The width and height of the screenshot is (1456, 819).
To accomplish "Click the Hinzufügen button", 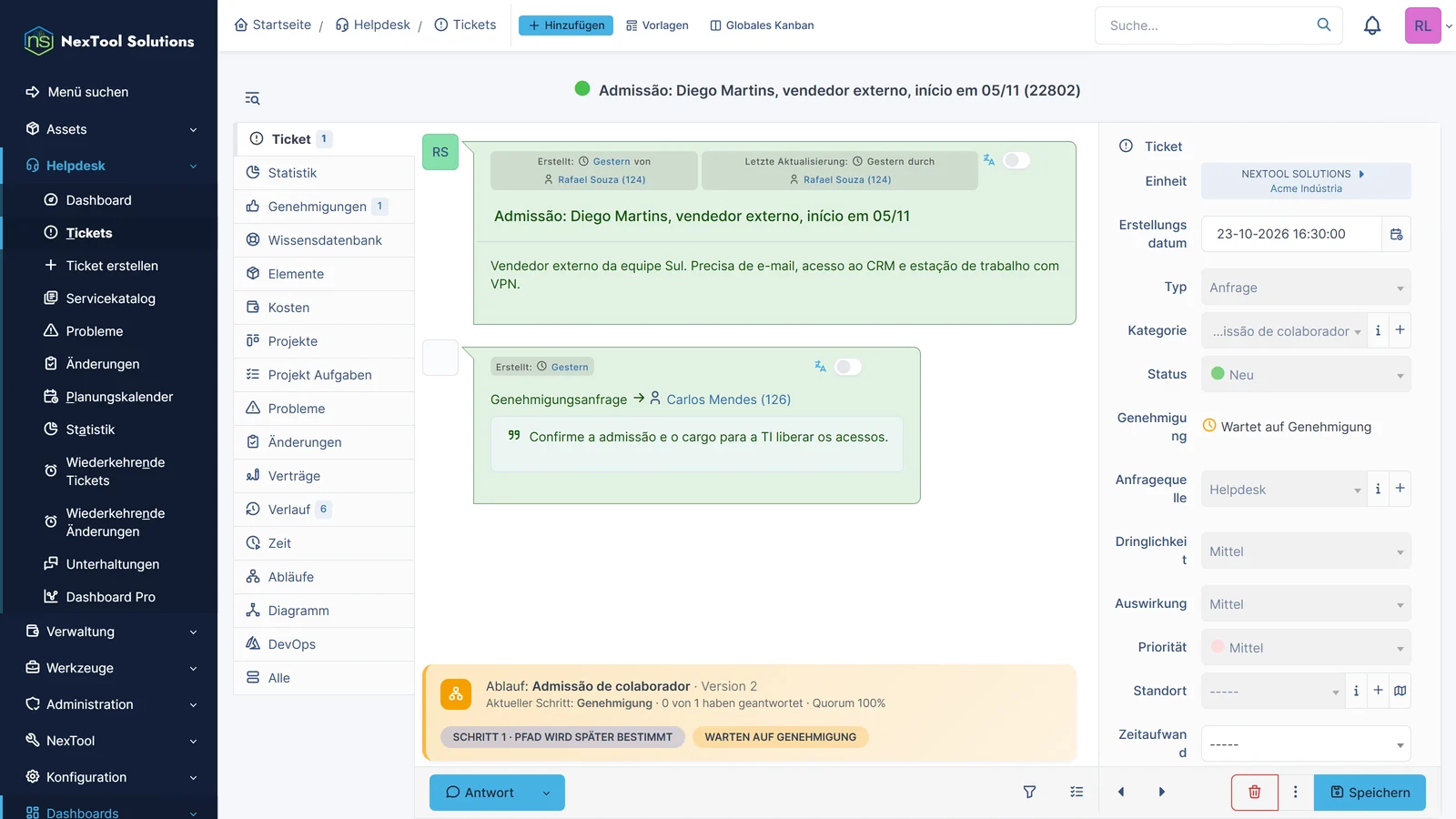I will pos(566,25).
